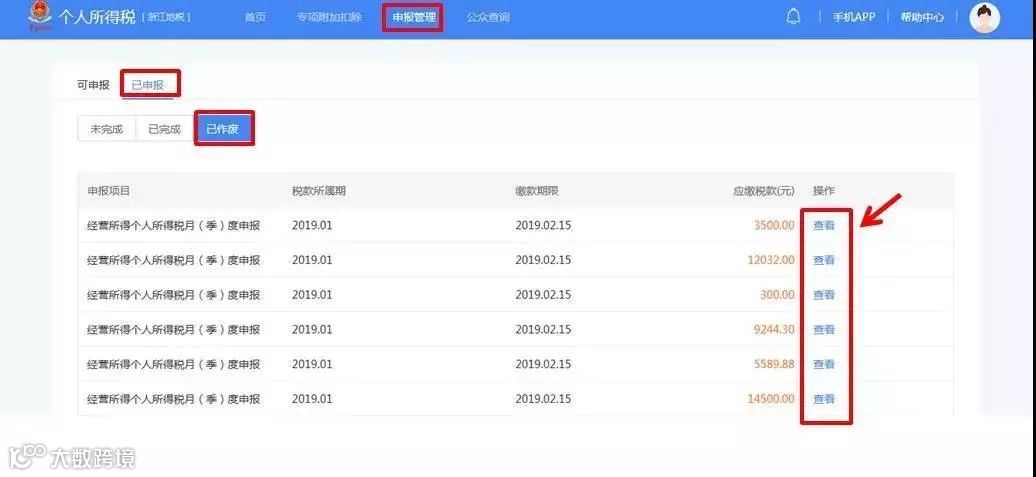Click 查看 for the 12032.00 row

(824, 260)
